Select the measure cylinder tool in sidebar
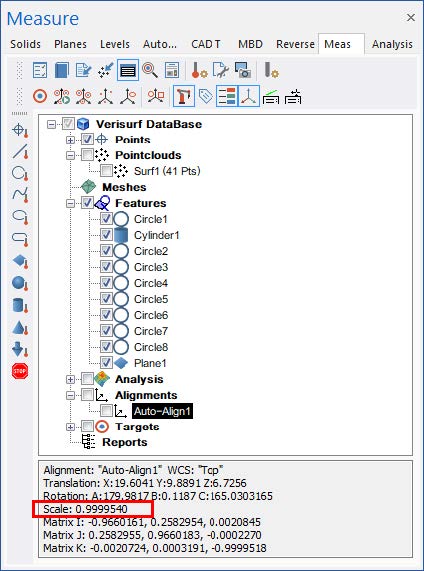Viewport: 424px width, 571px height. 20,305
